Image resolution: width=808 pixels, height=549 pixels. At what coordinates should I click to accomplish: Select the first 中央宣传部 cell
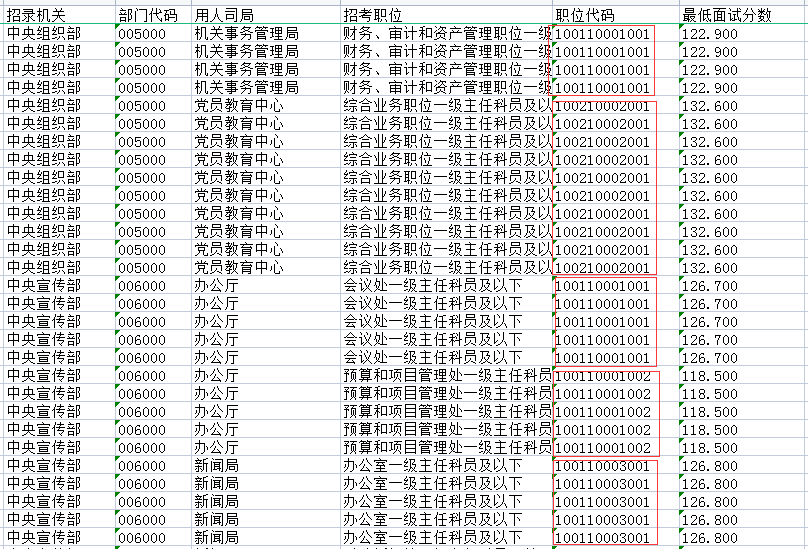(59, 286)
